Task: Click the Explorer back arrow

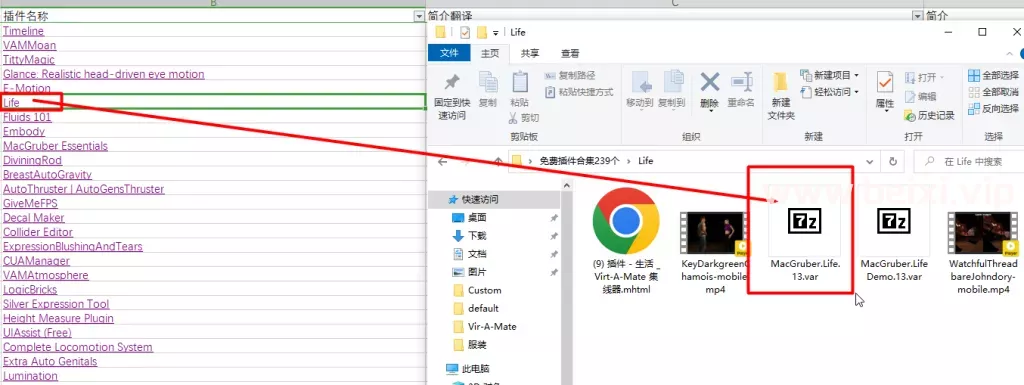Action: pos(442,161)
